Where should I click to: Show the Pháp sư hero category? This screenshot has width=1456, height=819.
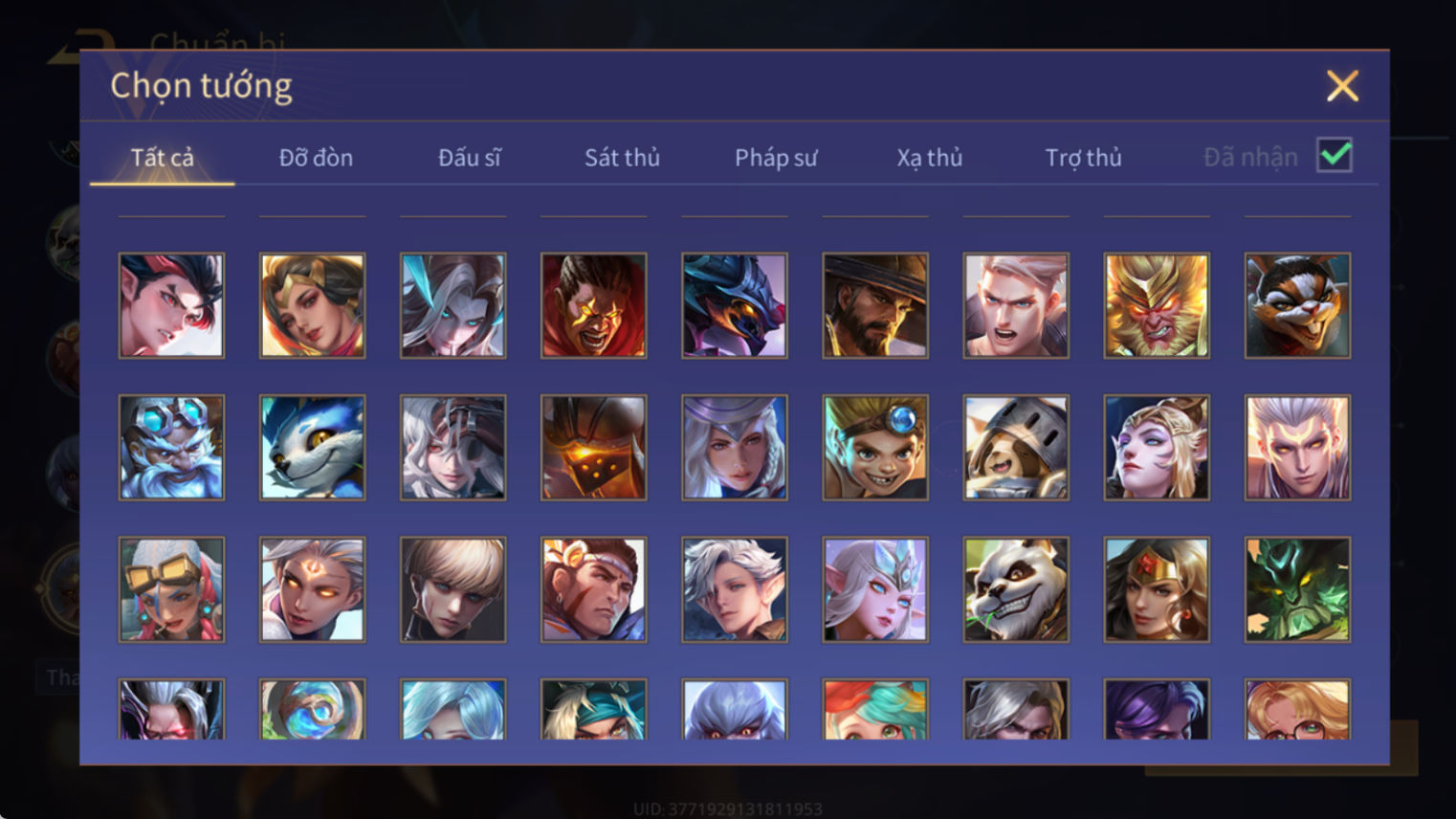776,157
